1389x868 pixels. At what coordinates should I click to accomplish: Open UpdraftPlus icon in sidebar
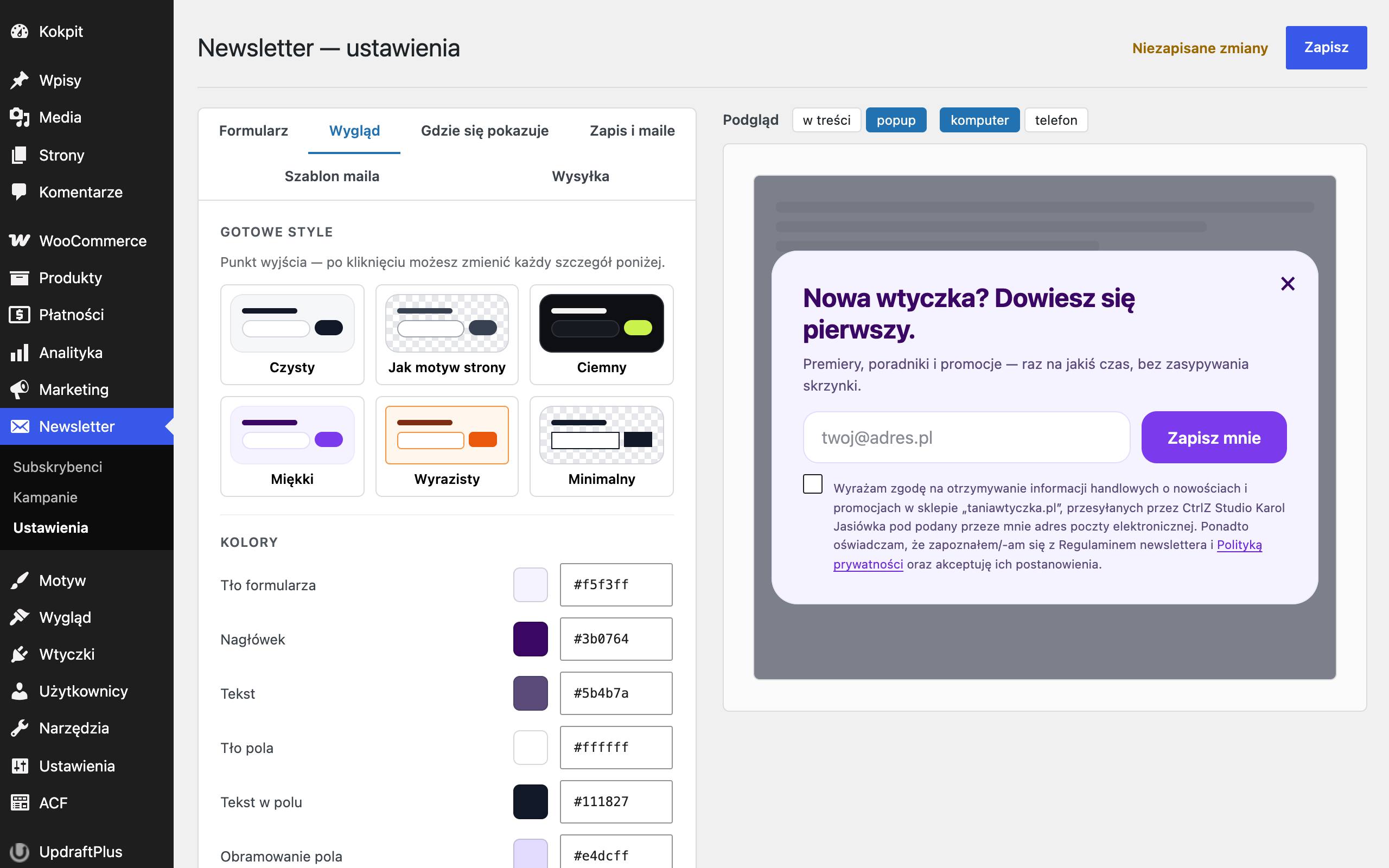tap(20, 851)
